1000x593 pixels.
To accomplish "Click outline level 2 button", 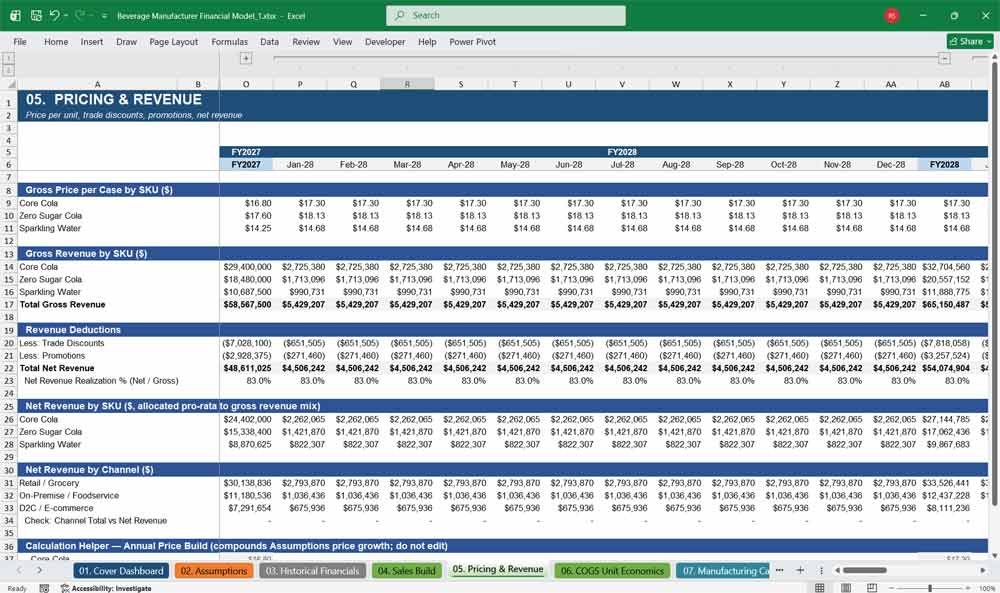I will [8, 69].
